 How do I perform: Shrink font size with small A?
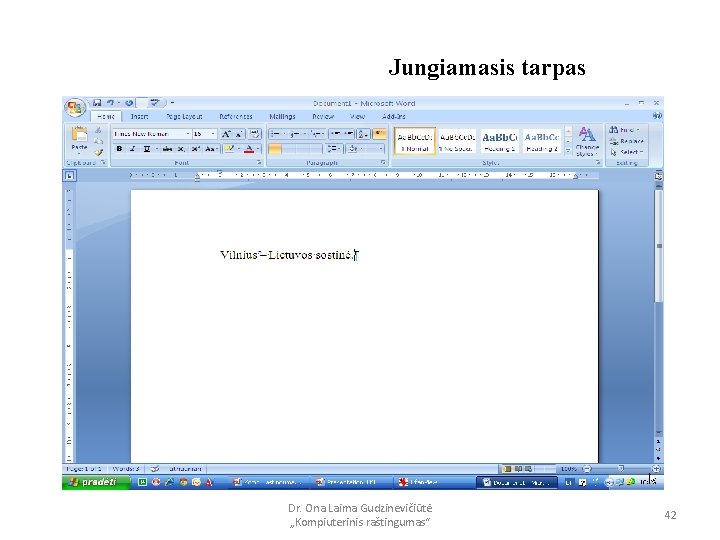[239, 134]
